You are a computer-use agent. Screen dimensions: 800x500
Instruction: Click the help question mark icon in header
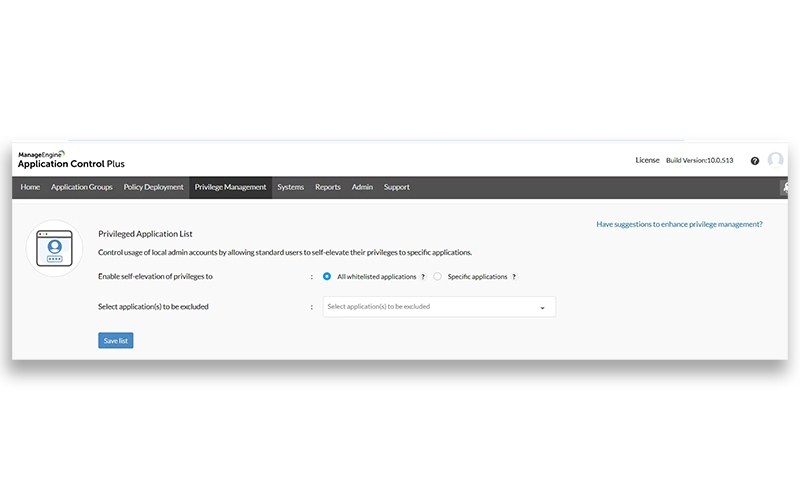755,161
